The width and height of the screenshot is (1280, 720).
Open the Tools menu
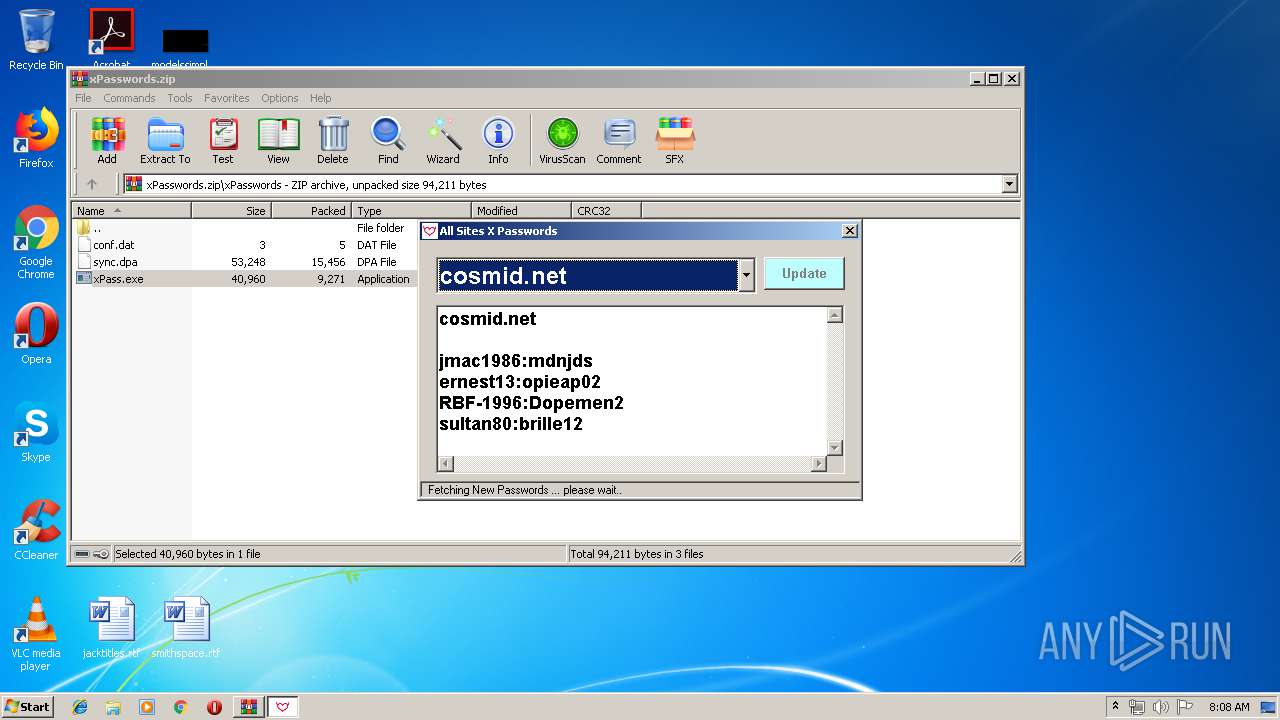(x=180, y=98)
